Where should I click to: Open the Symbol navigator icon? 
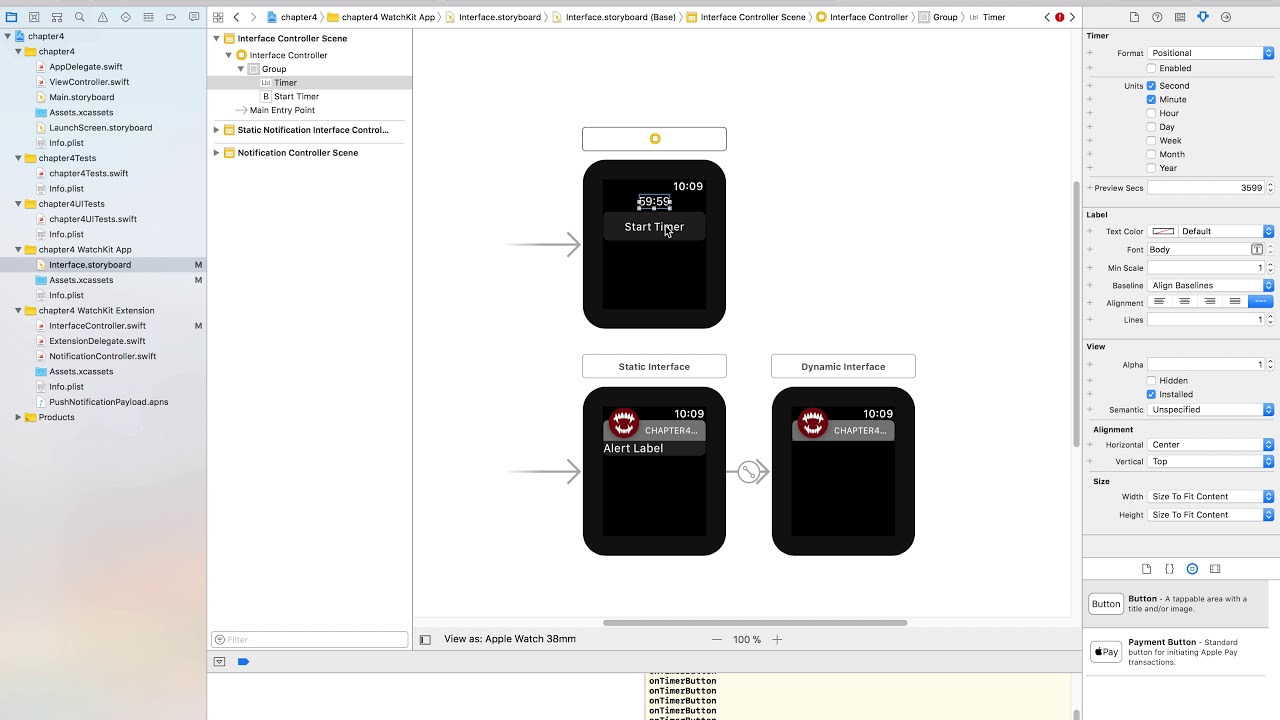(x=57, y=17)
